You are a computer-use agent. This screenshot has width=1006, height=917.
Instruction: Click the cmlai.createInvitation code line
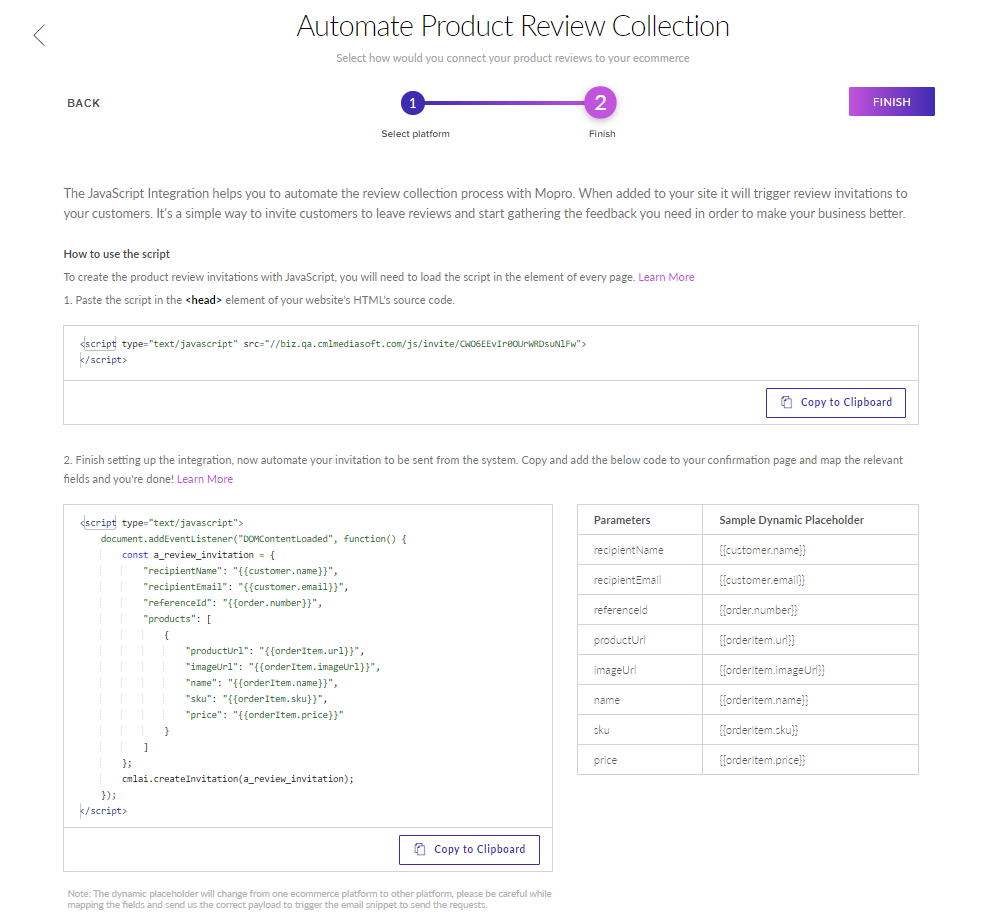point(238,779)
